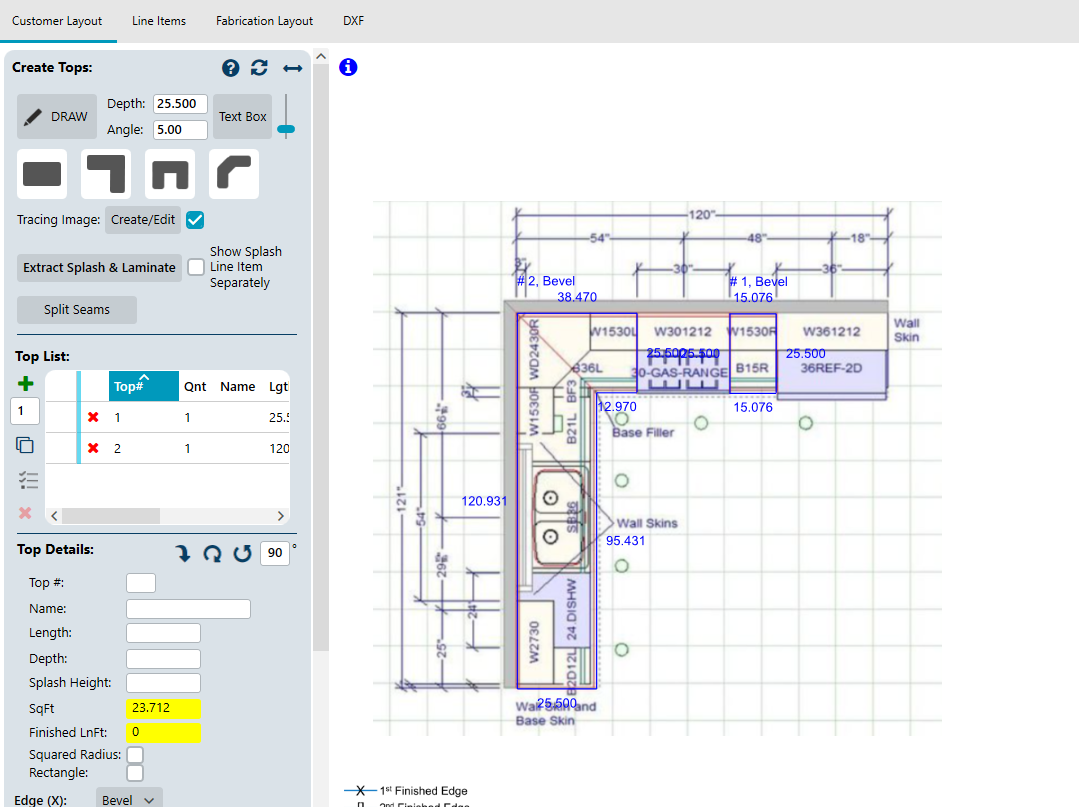Click the 12.970 dimension label

tap(617, 407)
